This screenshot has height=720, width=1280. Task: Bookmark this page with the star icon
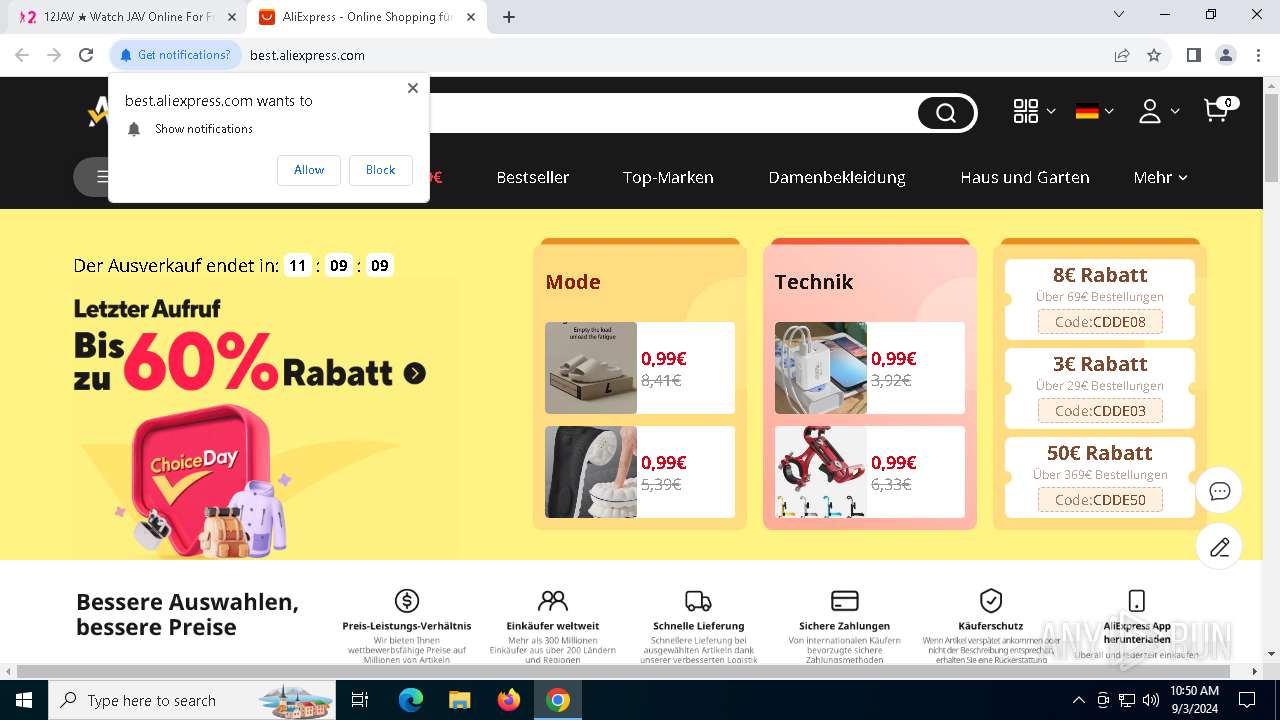pos(1154,55)
